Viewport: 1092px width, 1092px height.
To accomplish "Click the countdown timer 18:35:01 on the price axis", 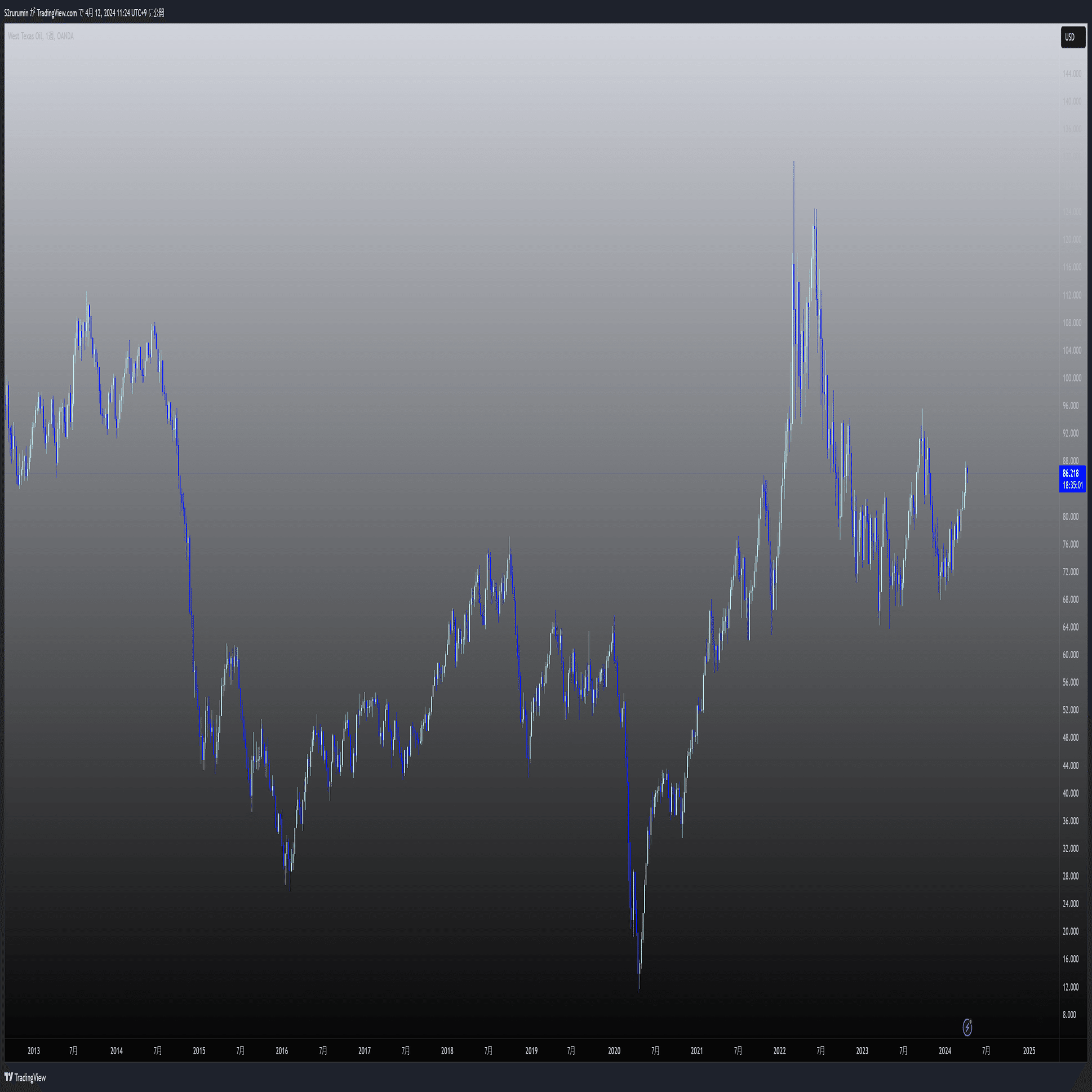I will 1072,486.
